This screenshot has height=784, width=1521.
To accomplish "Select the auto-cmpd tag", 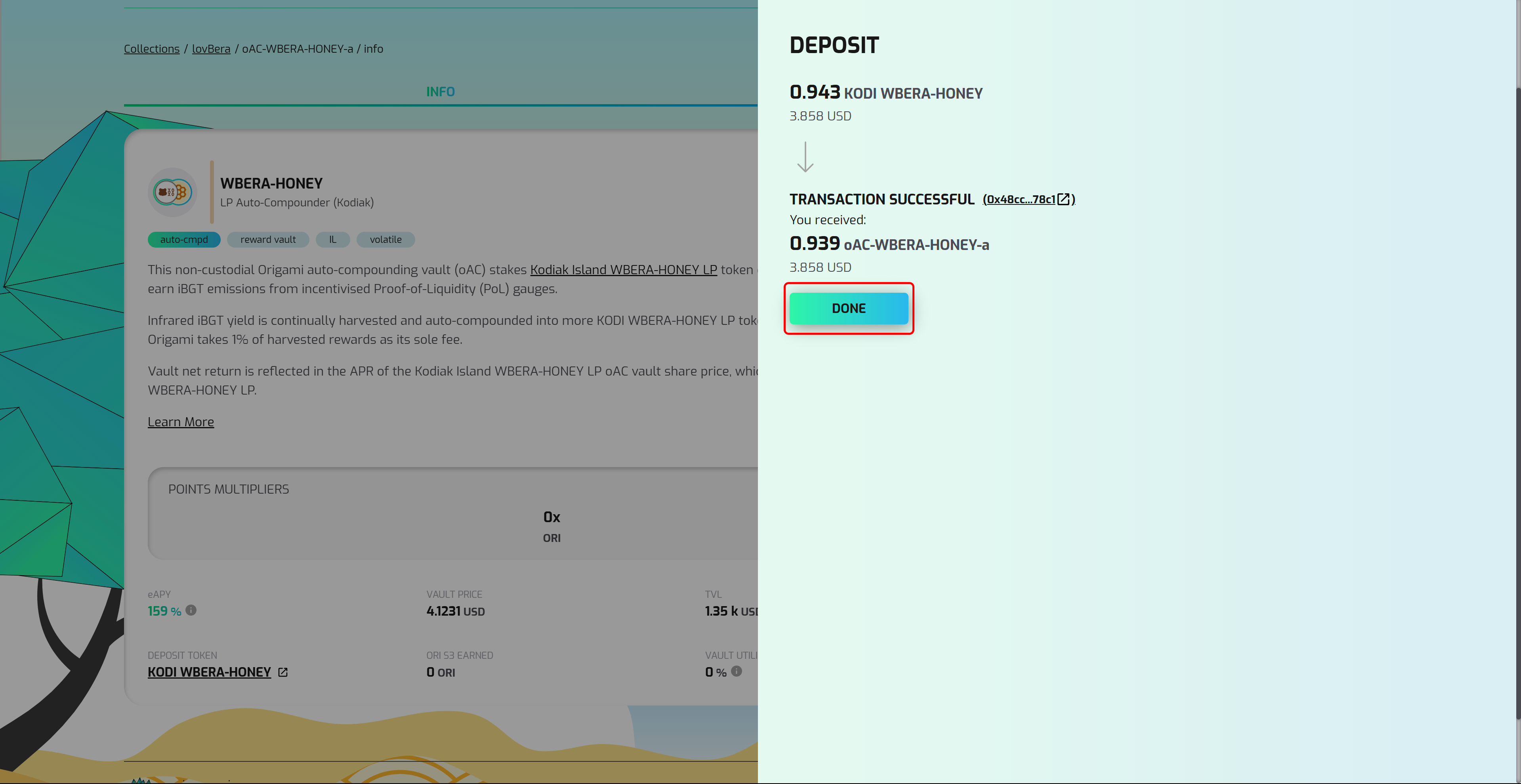I will pos(183,240).
